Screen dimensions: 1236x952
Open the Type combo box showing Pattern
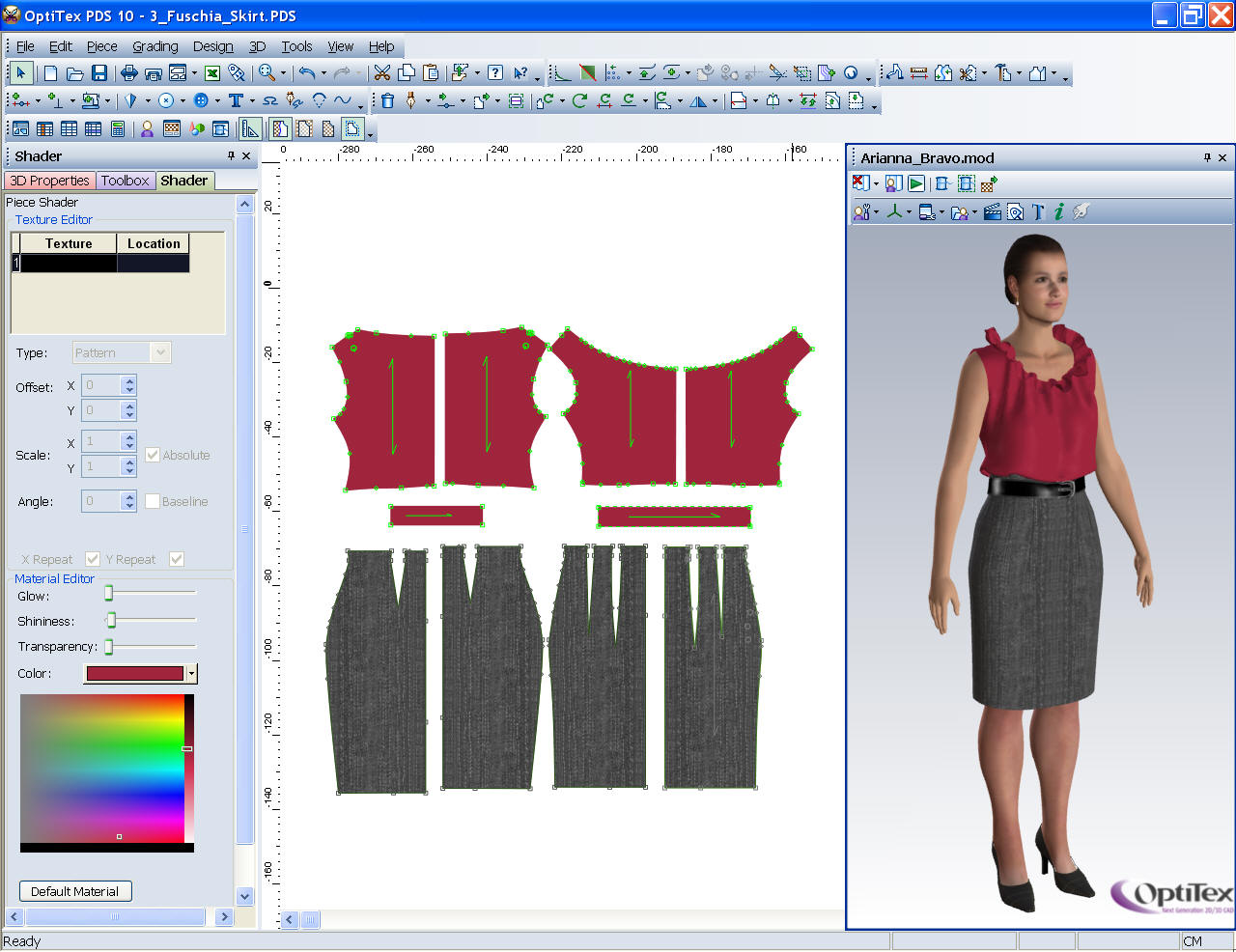click(x=121, y=352)
